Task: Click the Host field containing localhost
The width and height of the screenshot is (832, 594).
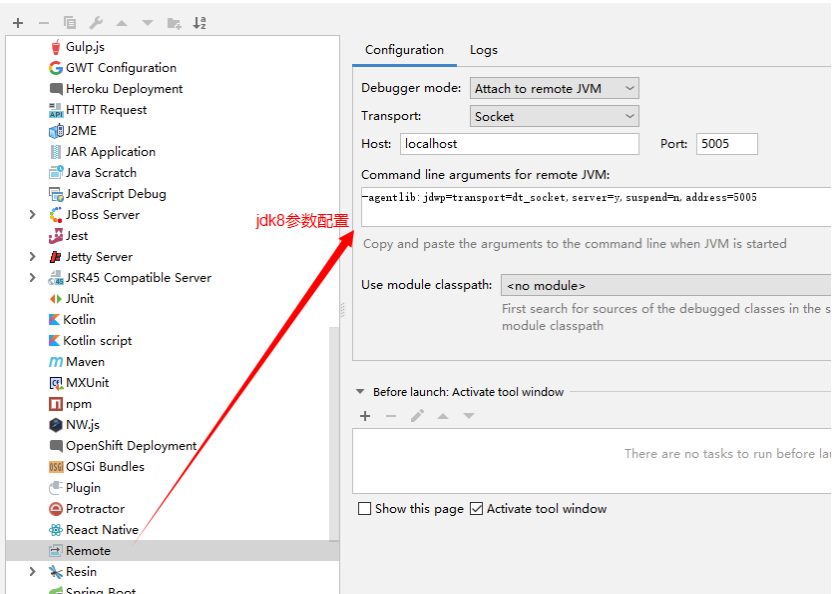Action: coord(519,144)
